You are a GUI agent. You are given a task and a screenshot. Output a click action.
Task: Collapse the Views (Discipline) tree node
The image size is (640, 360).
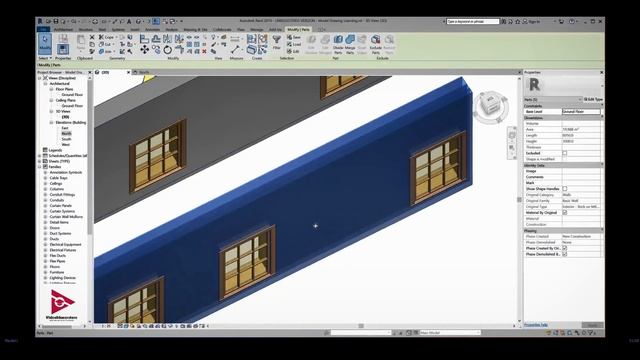pyautogui.click(x=40, y=78)
